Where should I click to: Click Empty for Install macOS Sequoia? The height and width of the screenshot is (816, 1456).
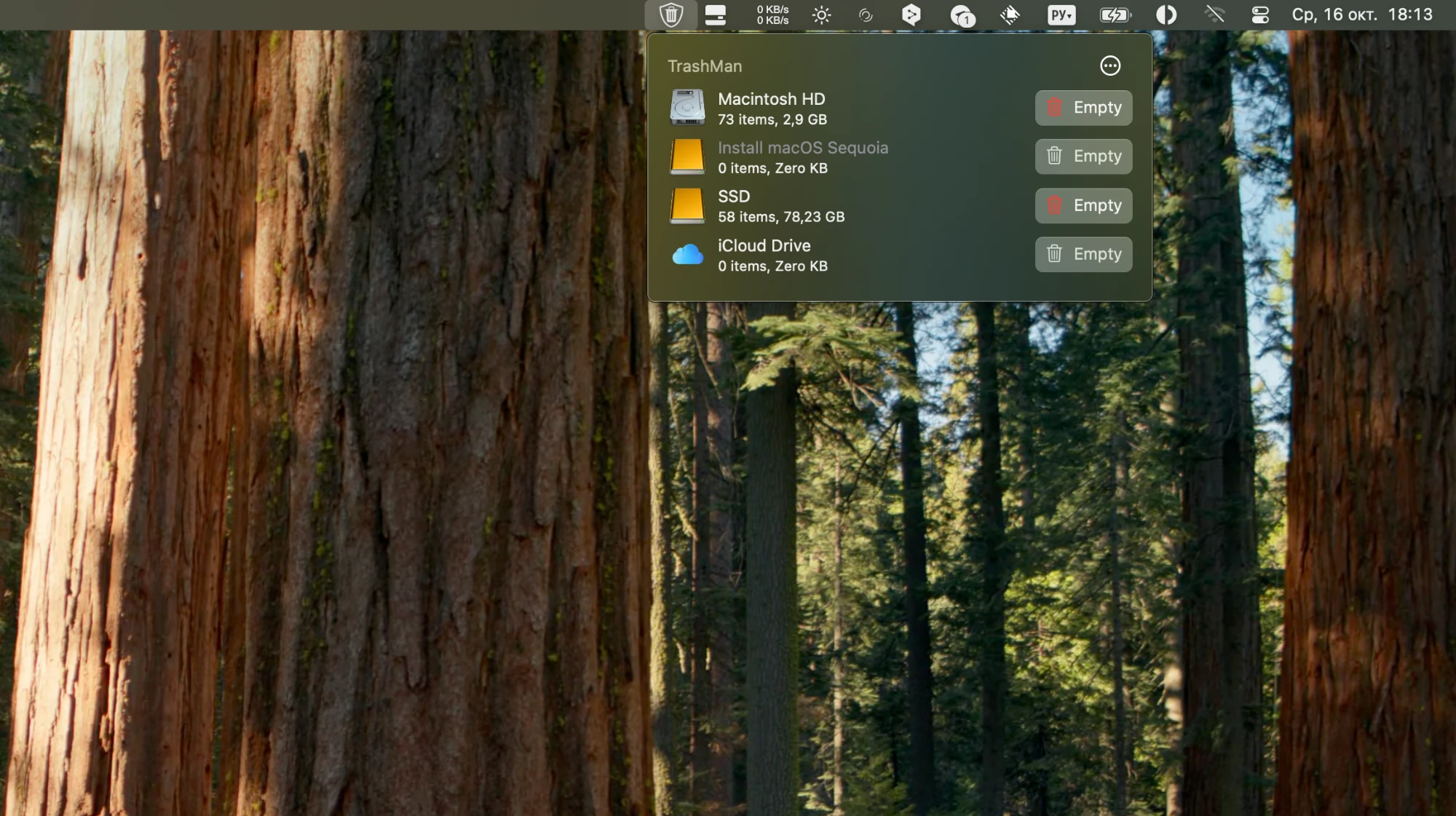[1083, 157]
